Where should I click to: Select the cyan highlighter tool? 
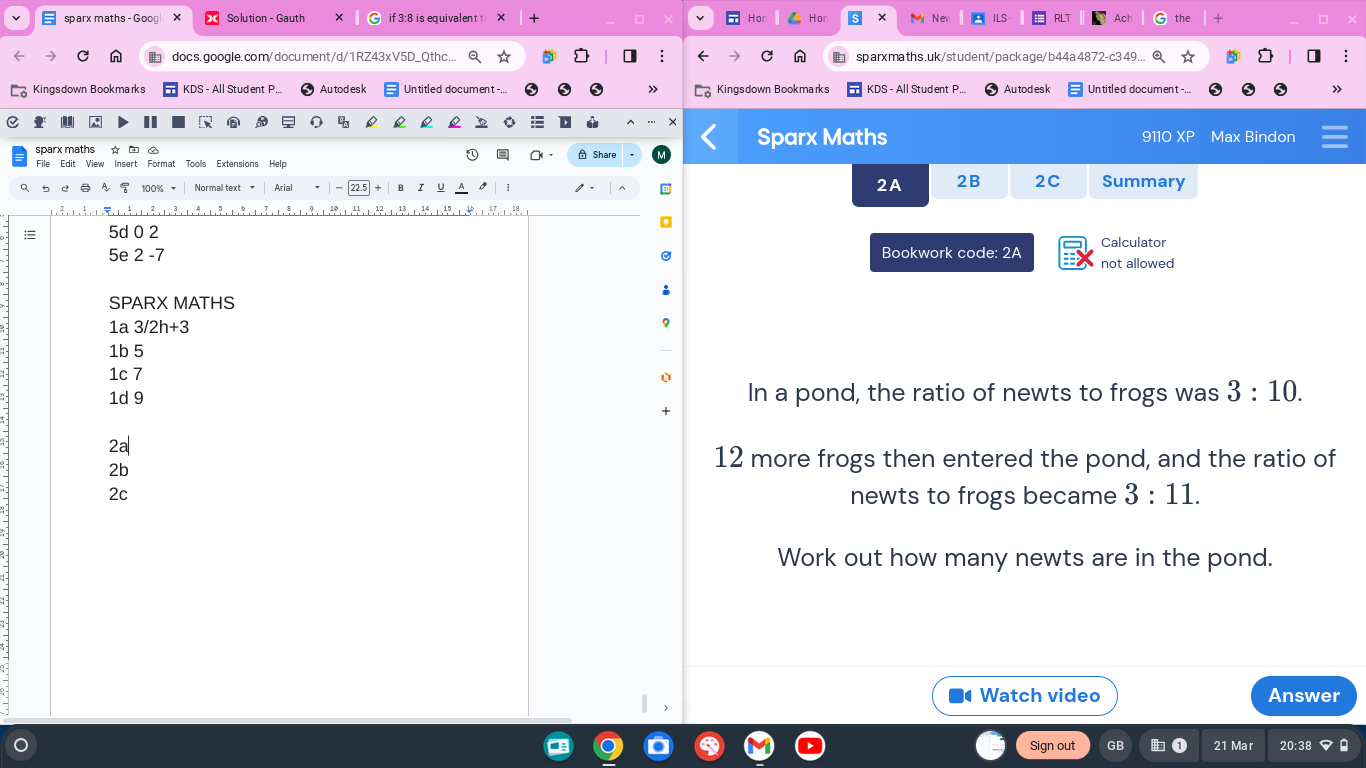tap(426, 122)
